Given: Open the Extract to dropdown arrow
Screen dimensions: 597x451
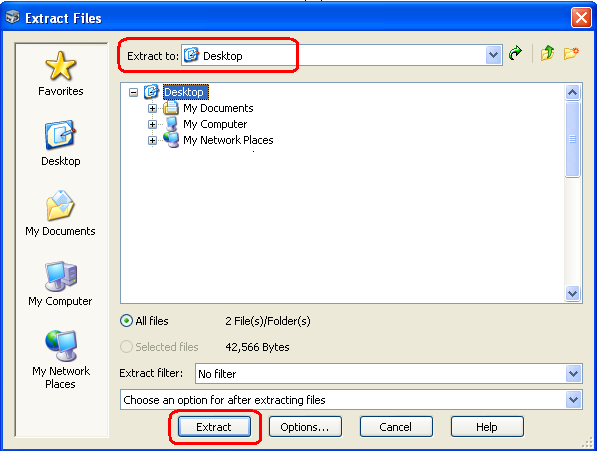Looking at the screenshot, I should [x=493, y=55].
